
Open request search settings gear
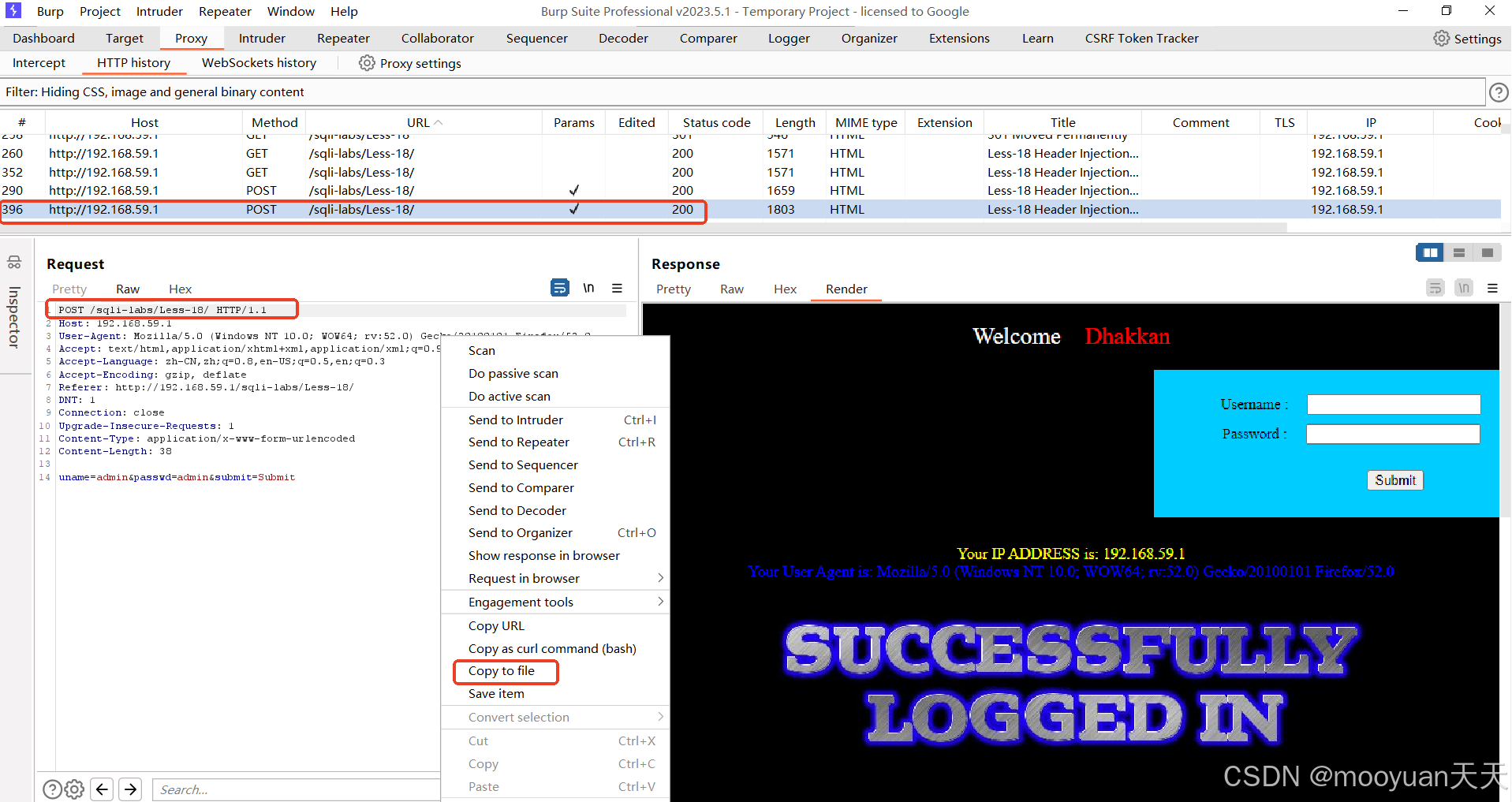click(x=74, y=789)
